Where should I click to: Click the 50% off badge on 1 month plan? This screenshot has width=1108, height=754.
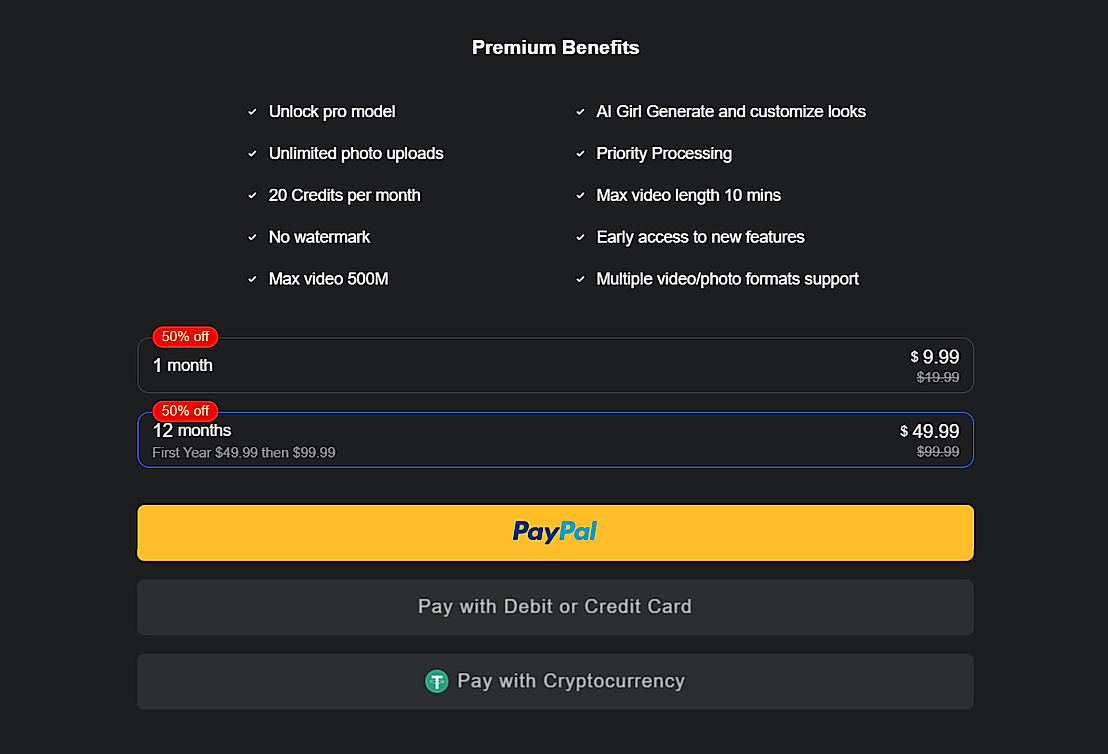pyautogui.click(x=183, y=337)
